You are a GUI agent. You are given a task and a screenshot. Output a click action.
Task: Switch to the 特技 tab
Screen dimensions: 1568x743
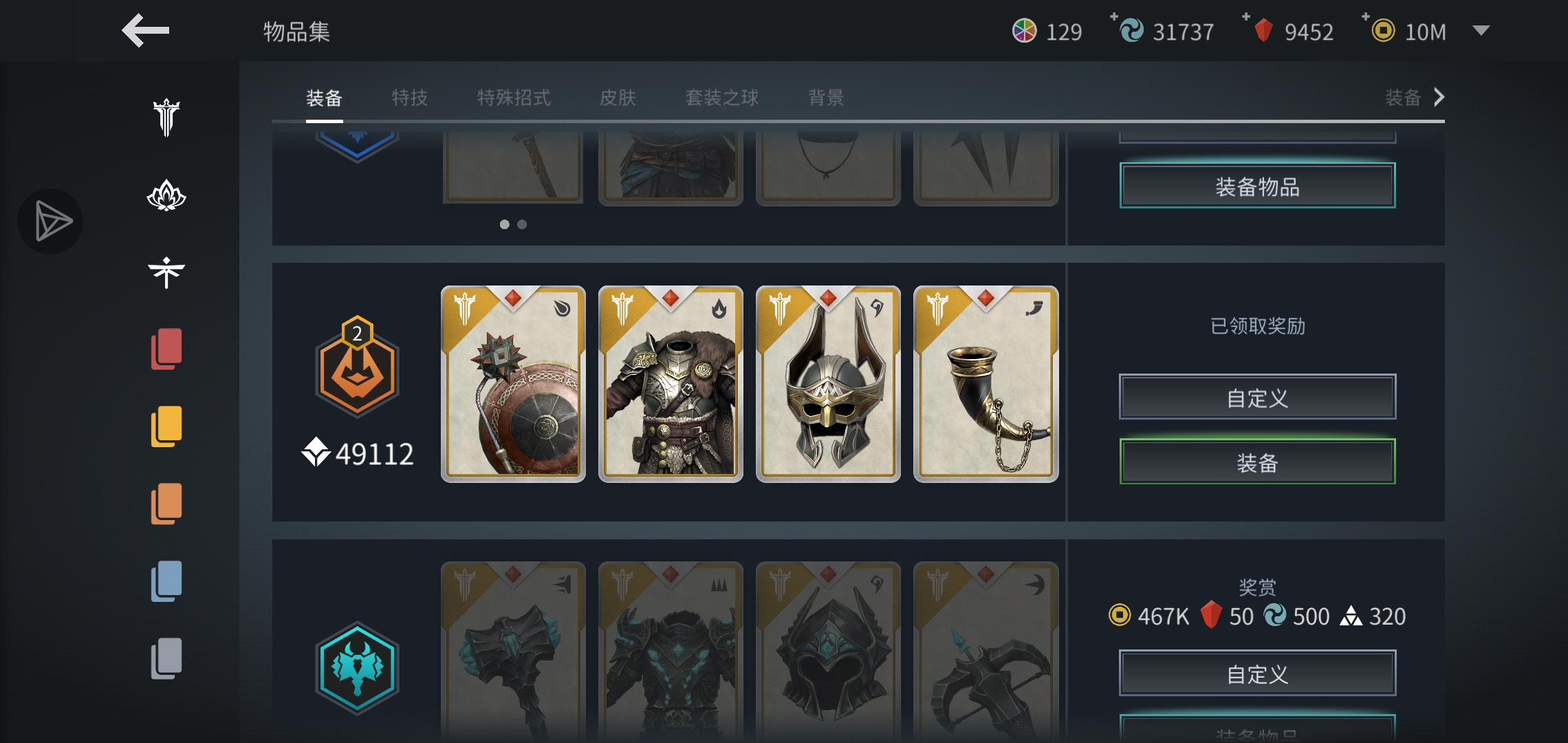(410, 98)
